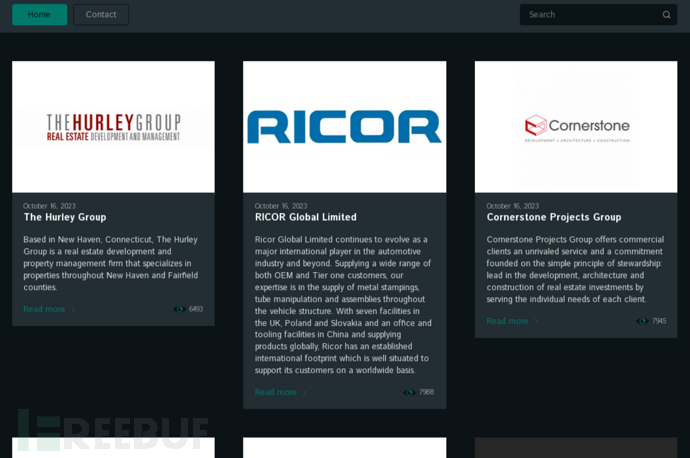The height and width of the screenshot is (458, 690).
Task: Click the eye views icon on RICOR card
Action: point(409,392)
